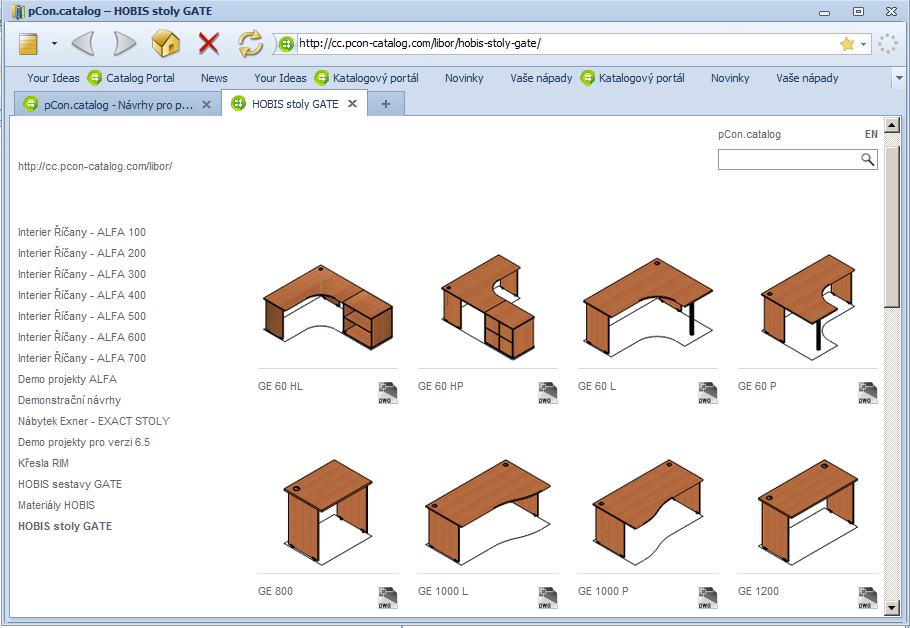
Task: Select the GE 1000 L desk thumbnail
Action: 488,512
